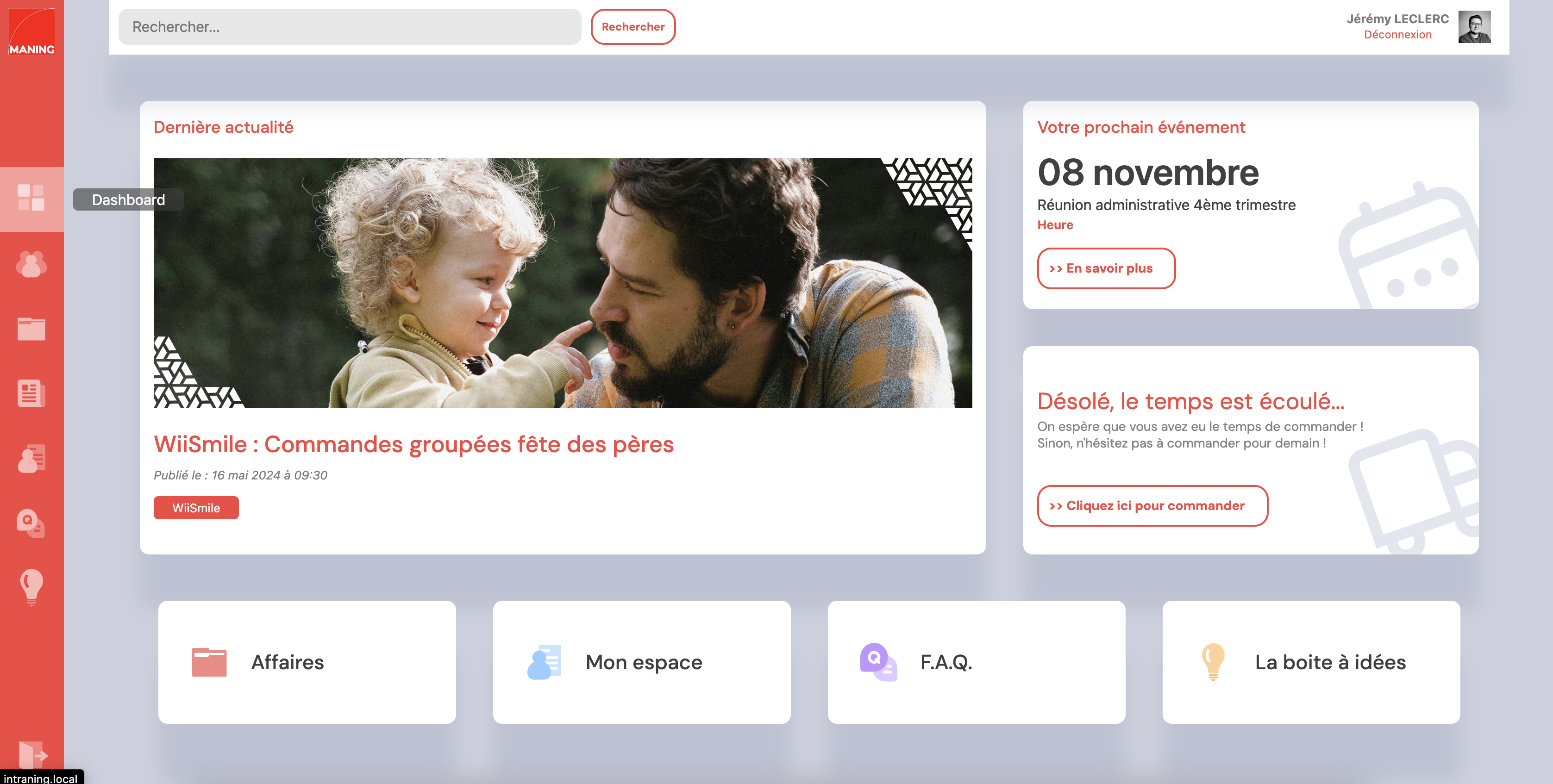Focus the Rechercher search field
1553x784 pixels.
[x=350, y=26]
